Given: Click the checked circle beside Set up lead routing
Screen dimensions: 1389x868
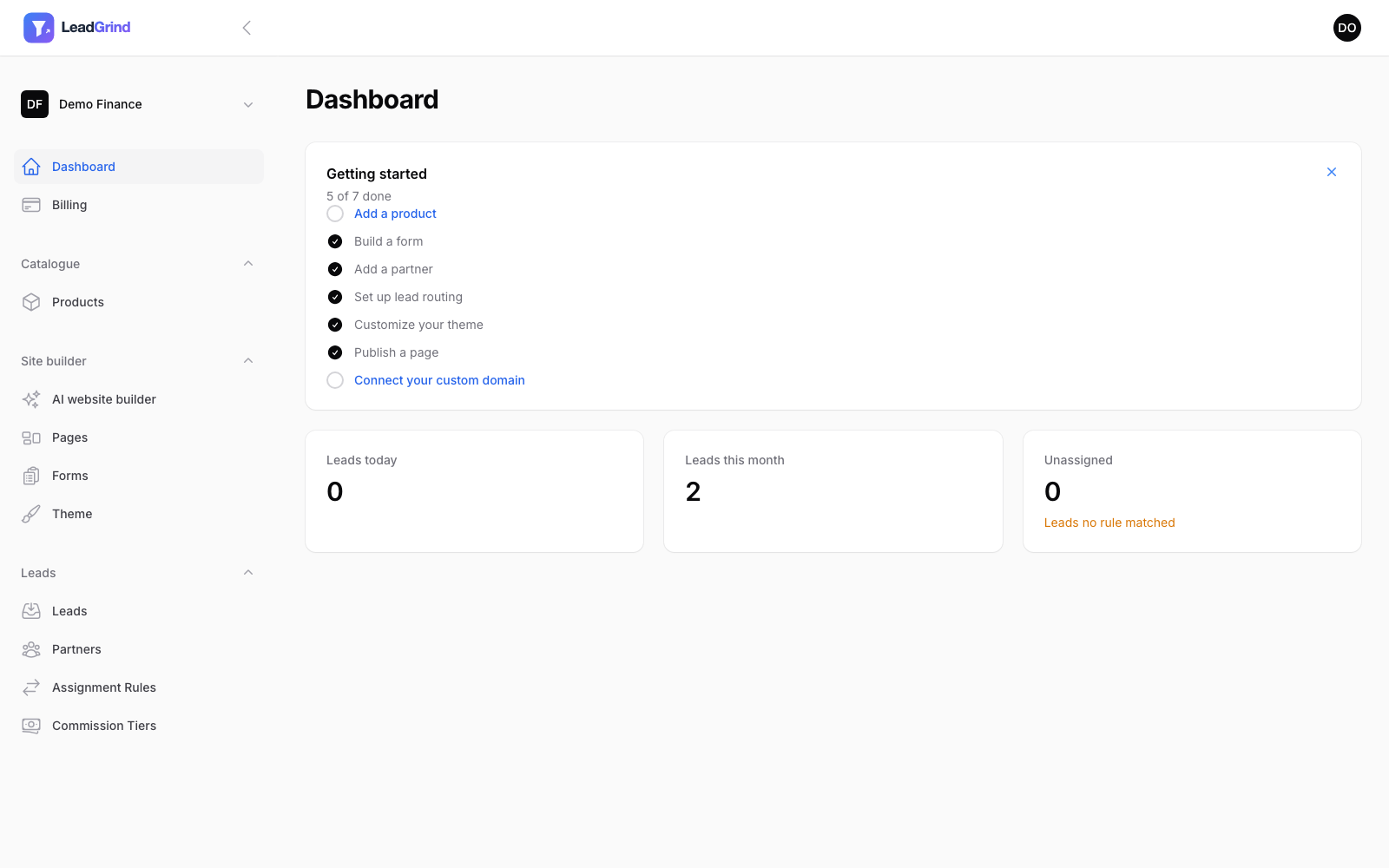Looking at the screenshot, I should tap(335, 297).
